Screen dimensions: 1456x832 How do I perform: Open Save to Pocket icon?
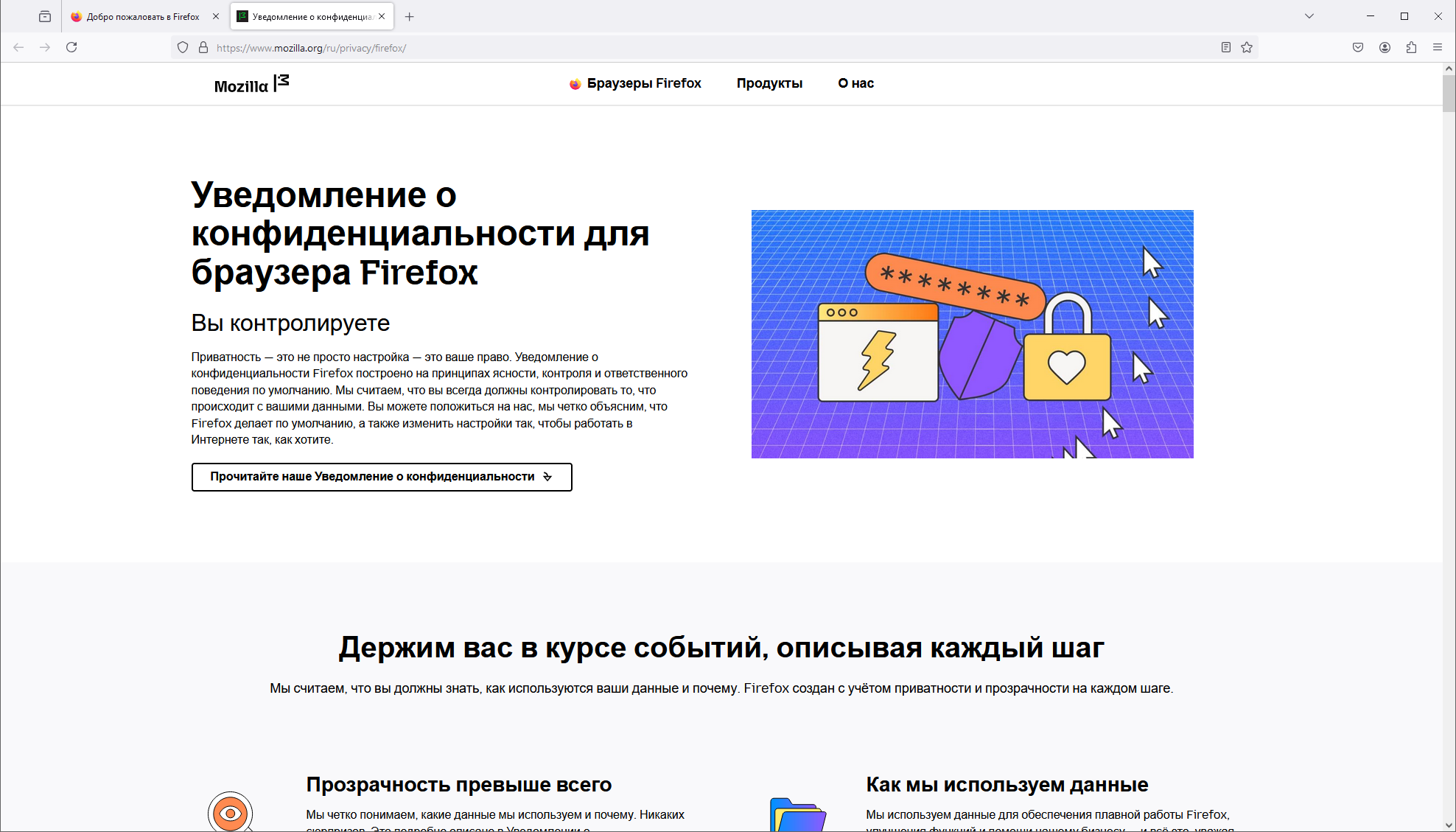(x=1358, y=47)
